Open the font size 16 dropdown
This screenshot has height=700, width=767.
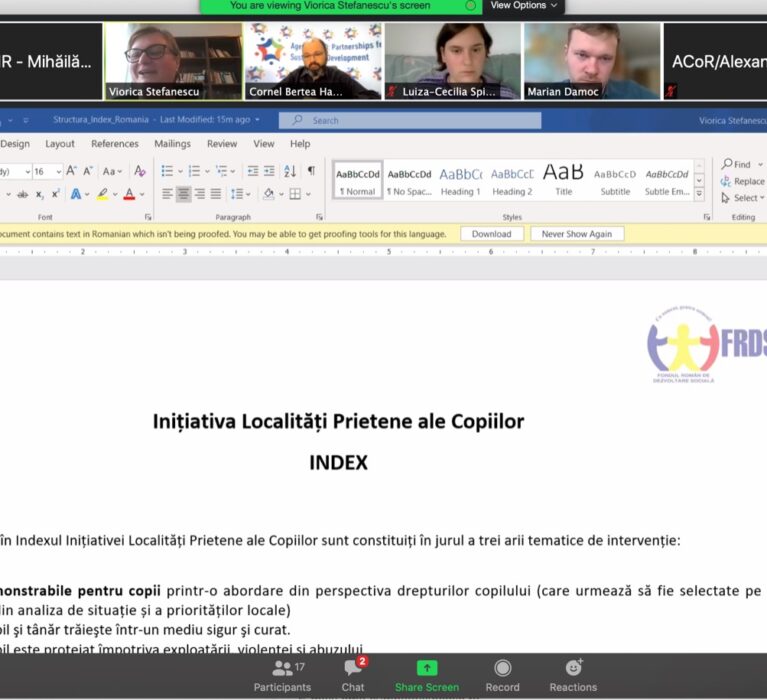(x=59, y=171)
